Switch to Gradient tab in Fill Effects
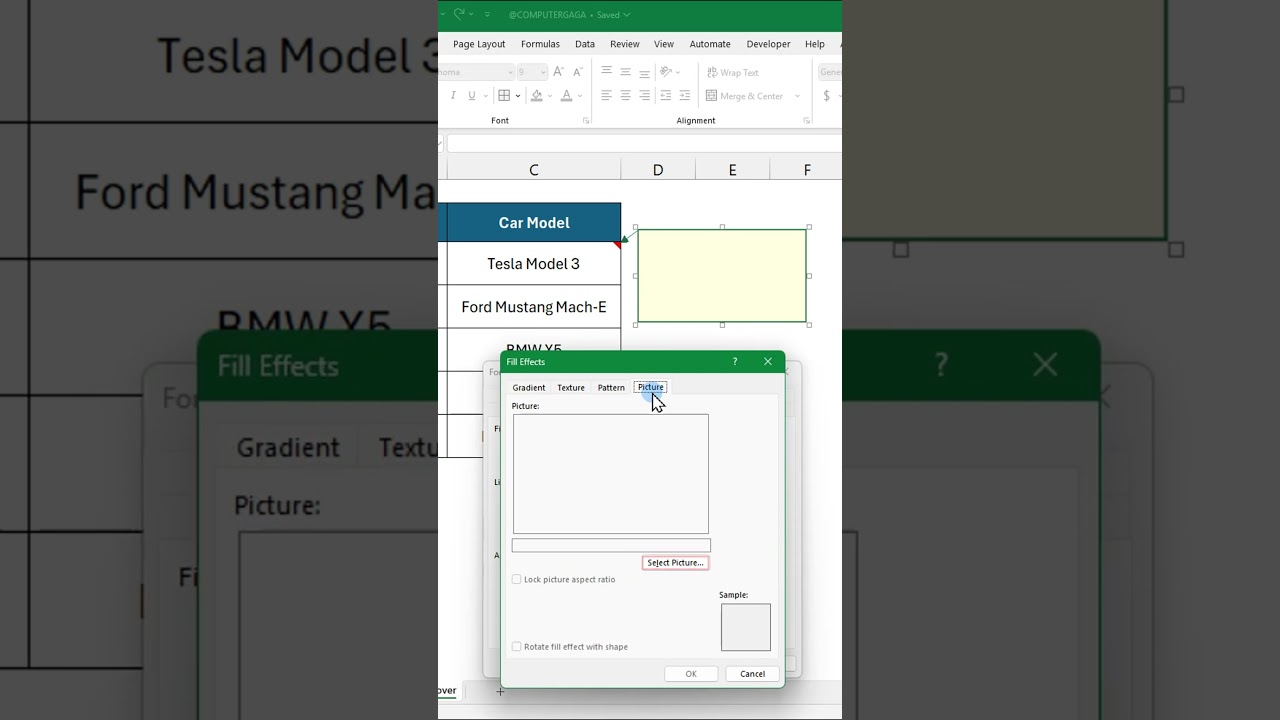 pos(529,388)
